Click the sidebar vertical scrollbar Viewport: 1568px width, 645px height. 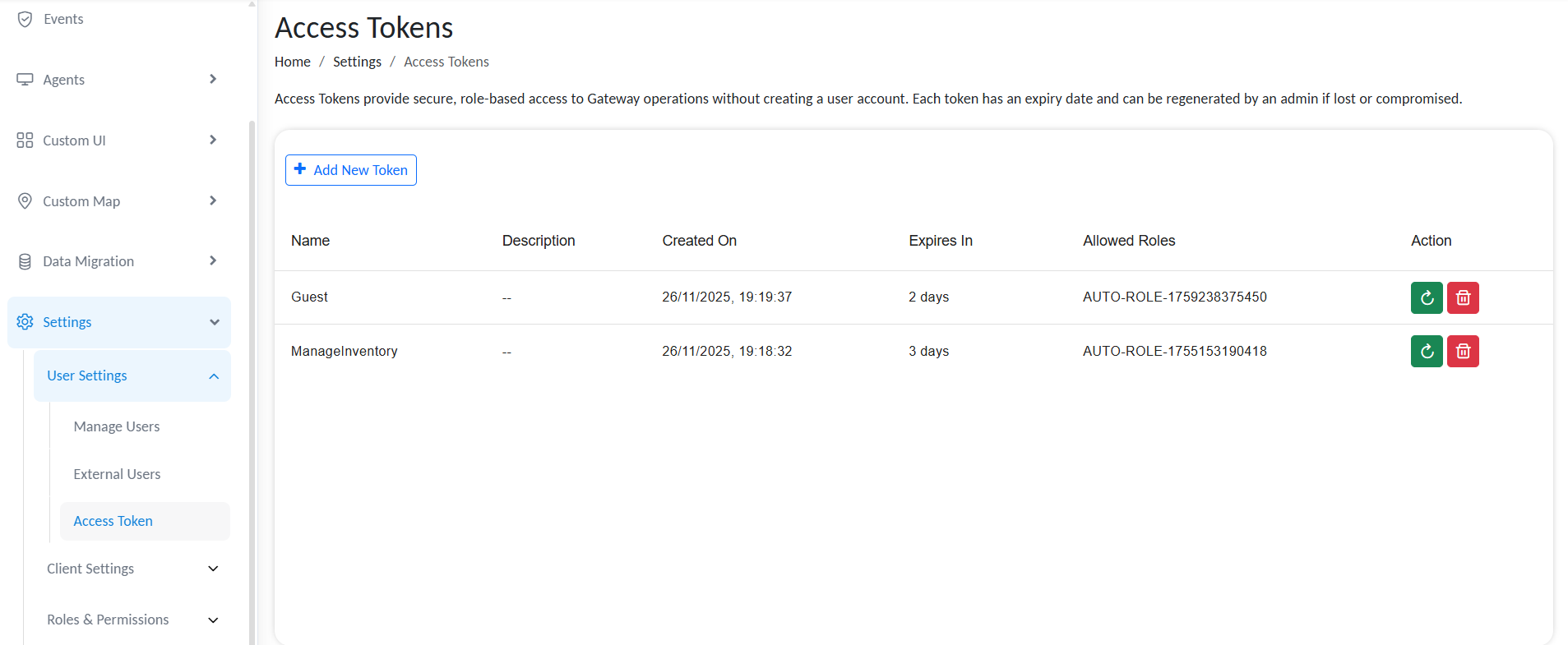252,370
